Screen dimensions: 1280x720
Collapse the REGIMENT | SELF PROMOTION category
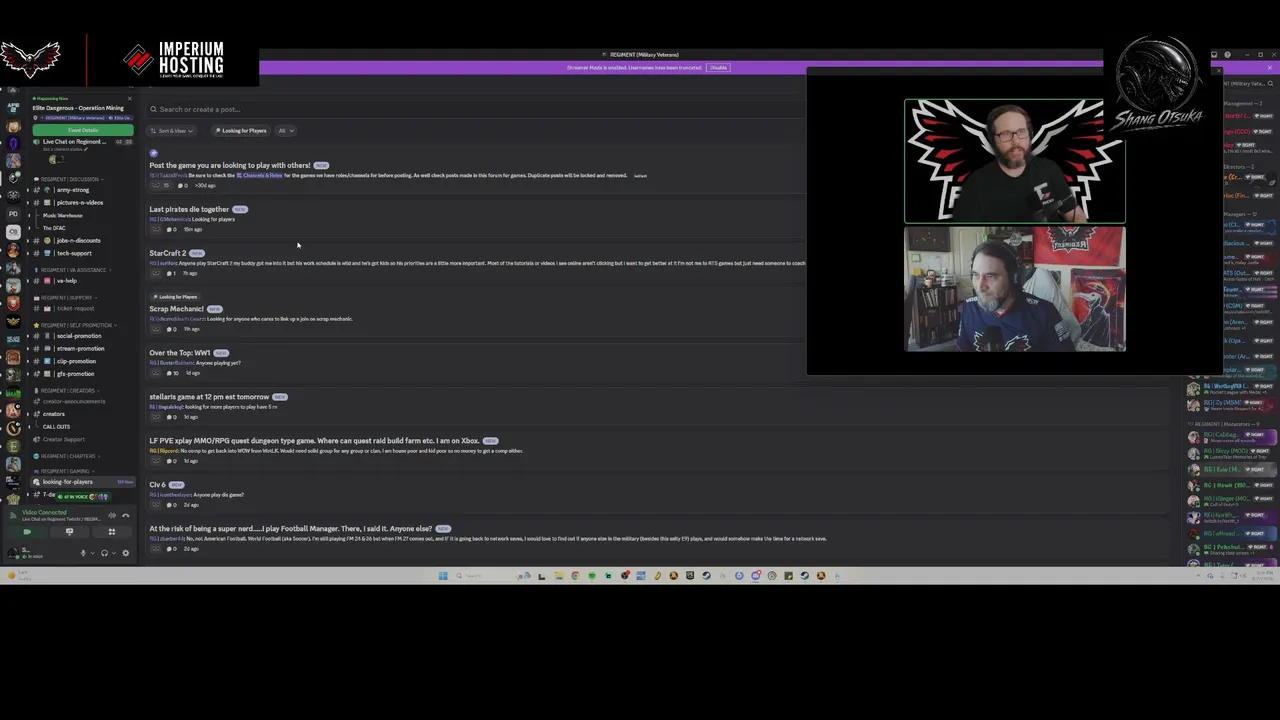click(76, 325)
